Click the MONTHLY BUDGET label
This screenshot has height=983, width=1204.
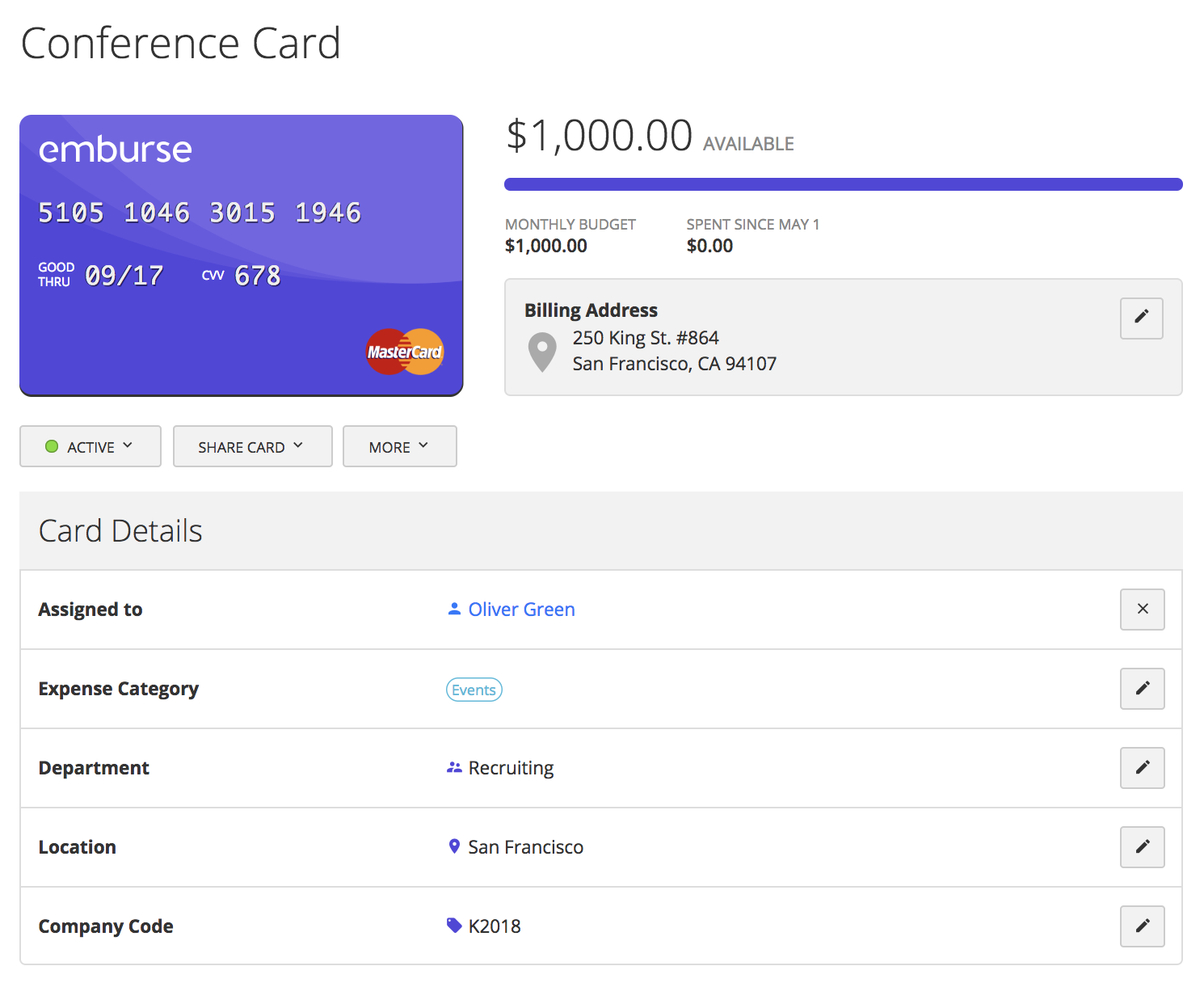[x=570, y=225]
